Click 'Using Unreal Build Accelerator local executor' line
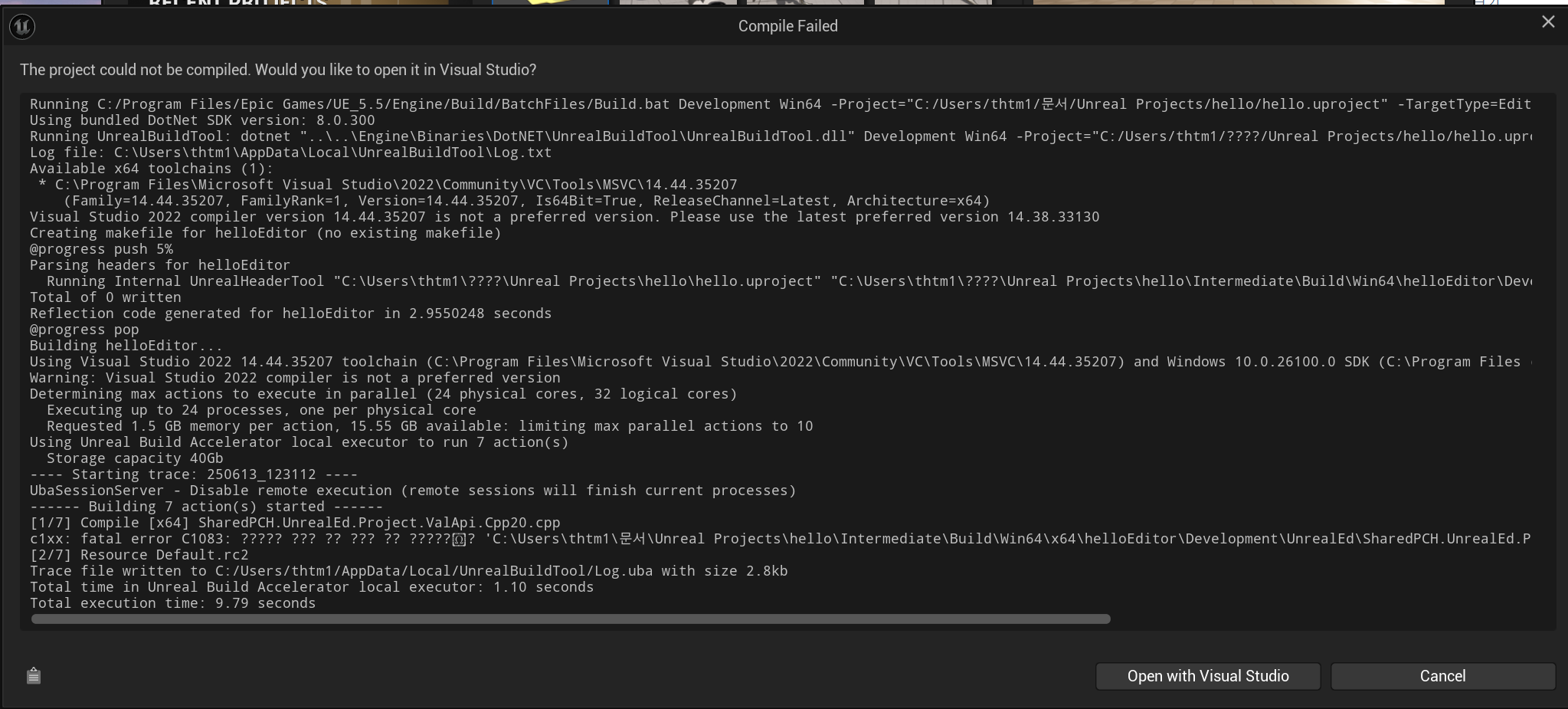 [x=299, y=442]
